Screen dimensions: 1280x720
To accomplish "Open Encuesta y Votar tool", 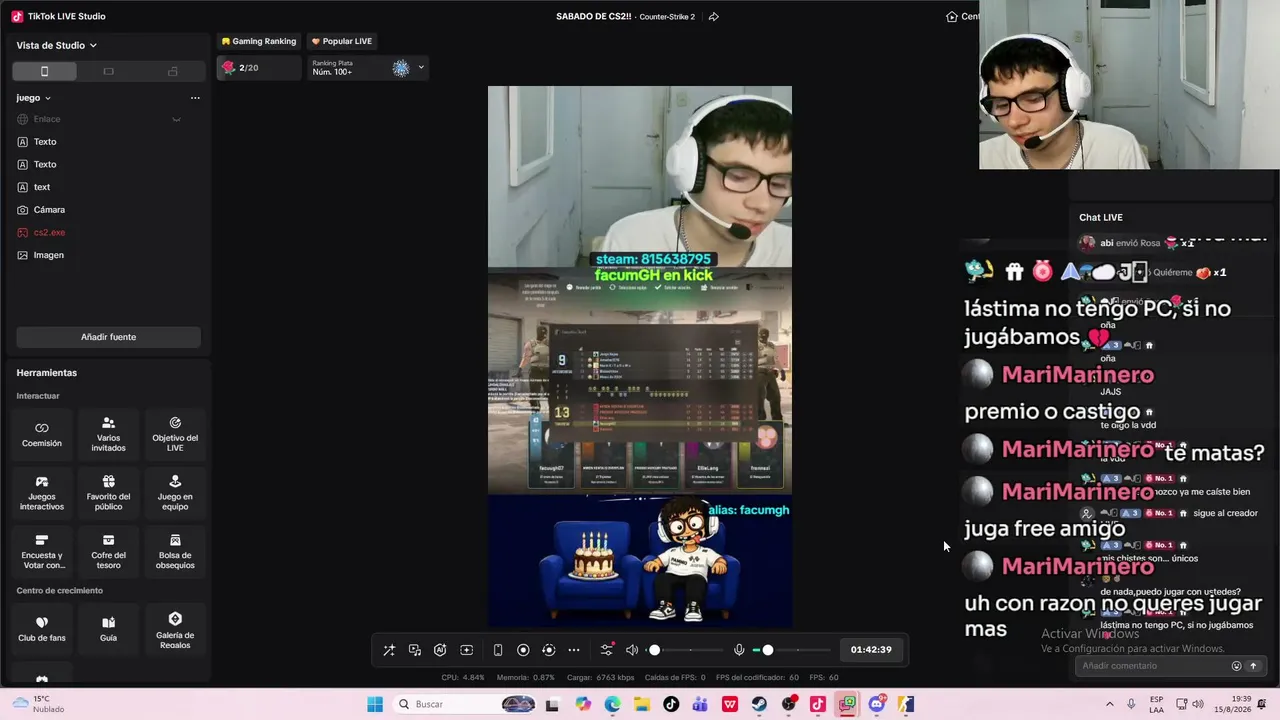I will [x=42, y=552].
